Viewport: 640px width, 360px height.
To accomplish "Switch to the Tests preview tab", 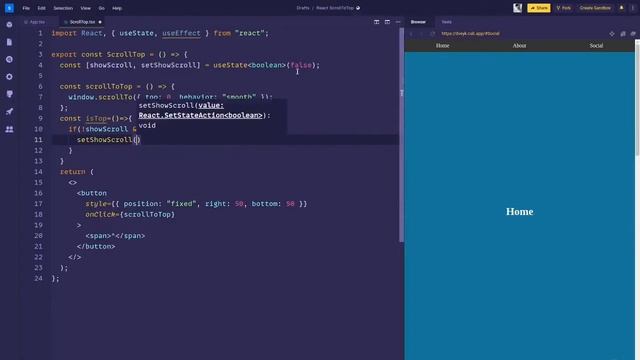I will (447, 22).
